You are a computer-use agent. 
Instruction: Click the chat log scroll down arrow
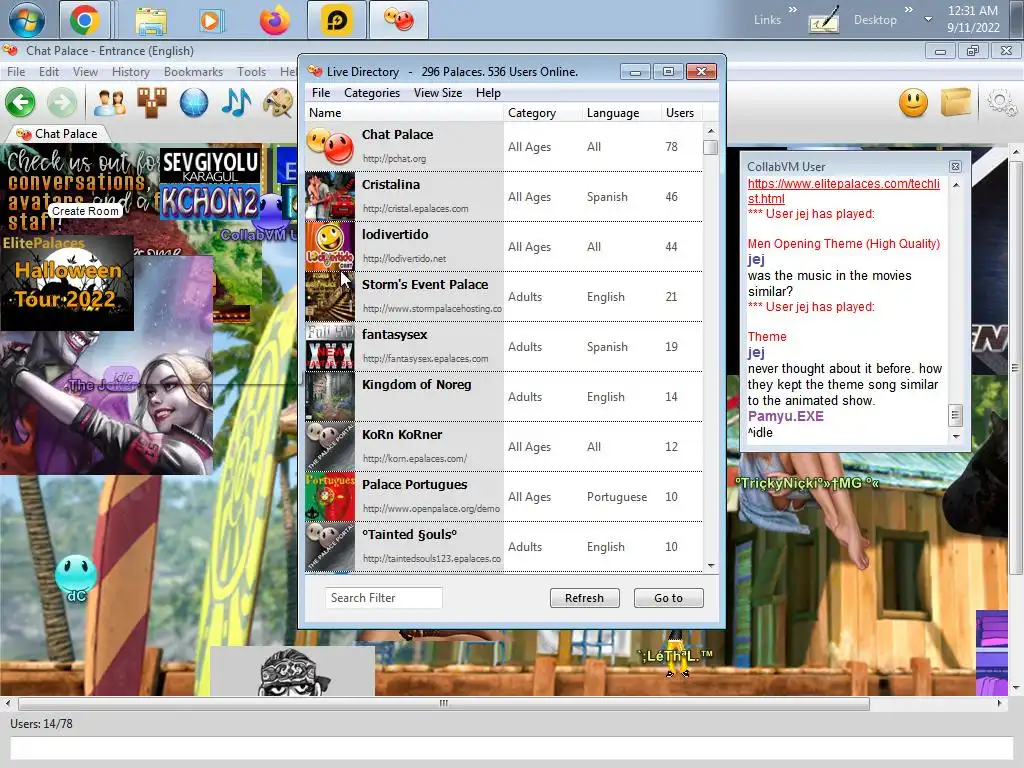956,436
